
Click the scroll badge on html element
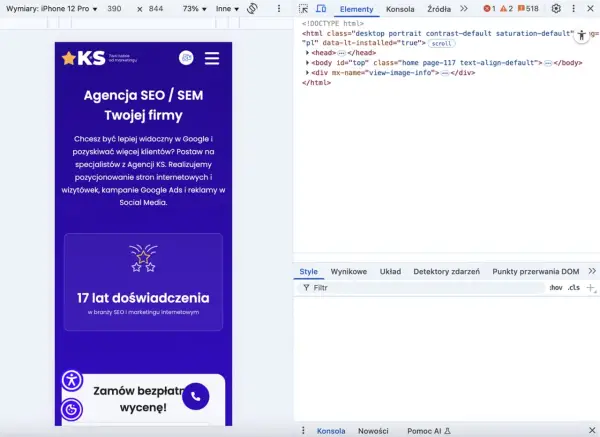pyautogui.click(x=442, y=43)
